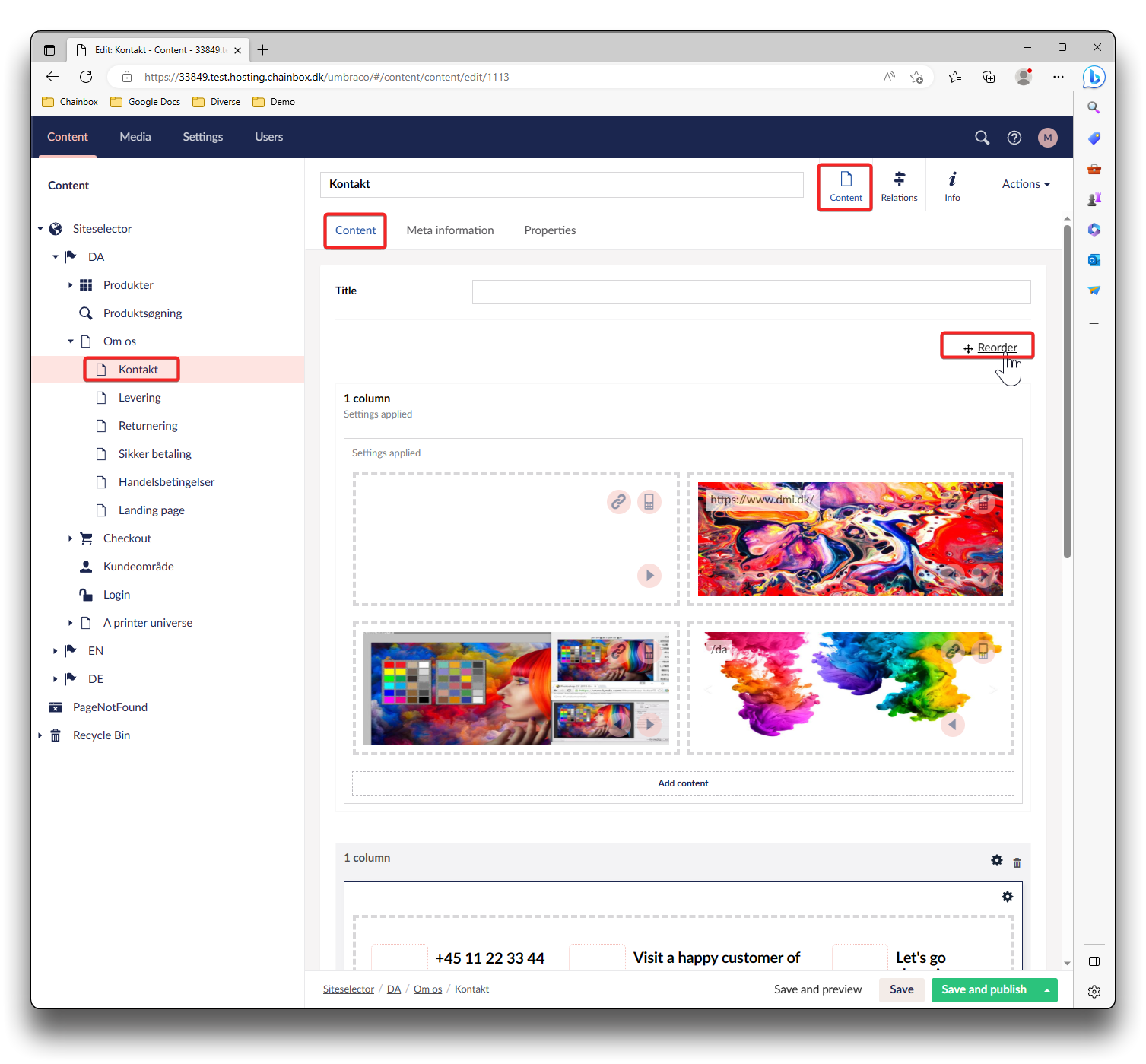Image resolution: width=1146 pixels, height=1064 pixels.
Task: Open Bing Copilot sidebar icon
Action: click(x=1094, y=77)
